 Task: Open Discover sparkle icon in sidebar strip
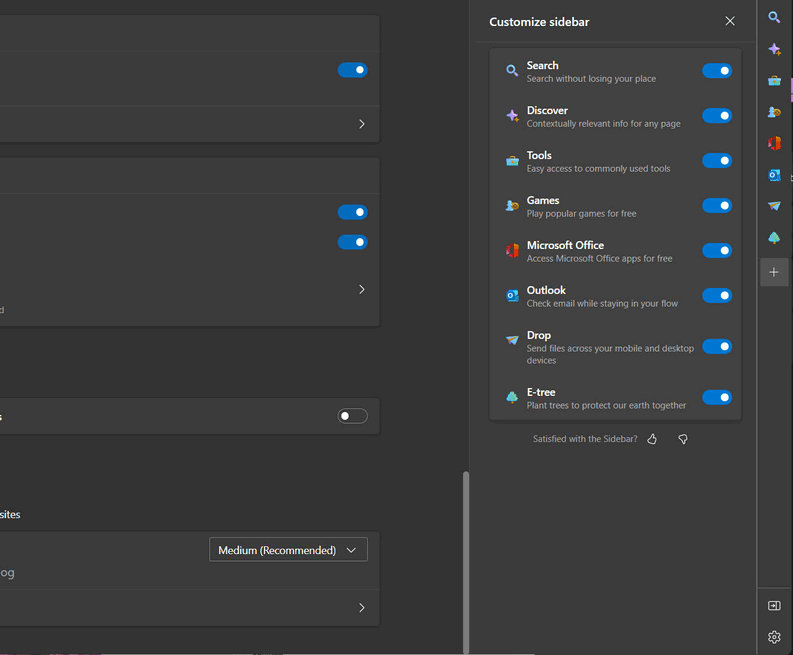coord(774,49)
